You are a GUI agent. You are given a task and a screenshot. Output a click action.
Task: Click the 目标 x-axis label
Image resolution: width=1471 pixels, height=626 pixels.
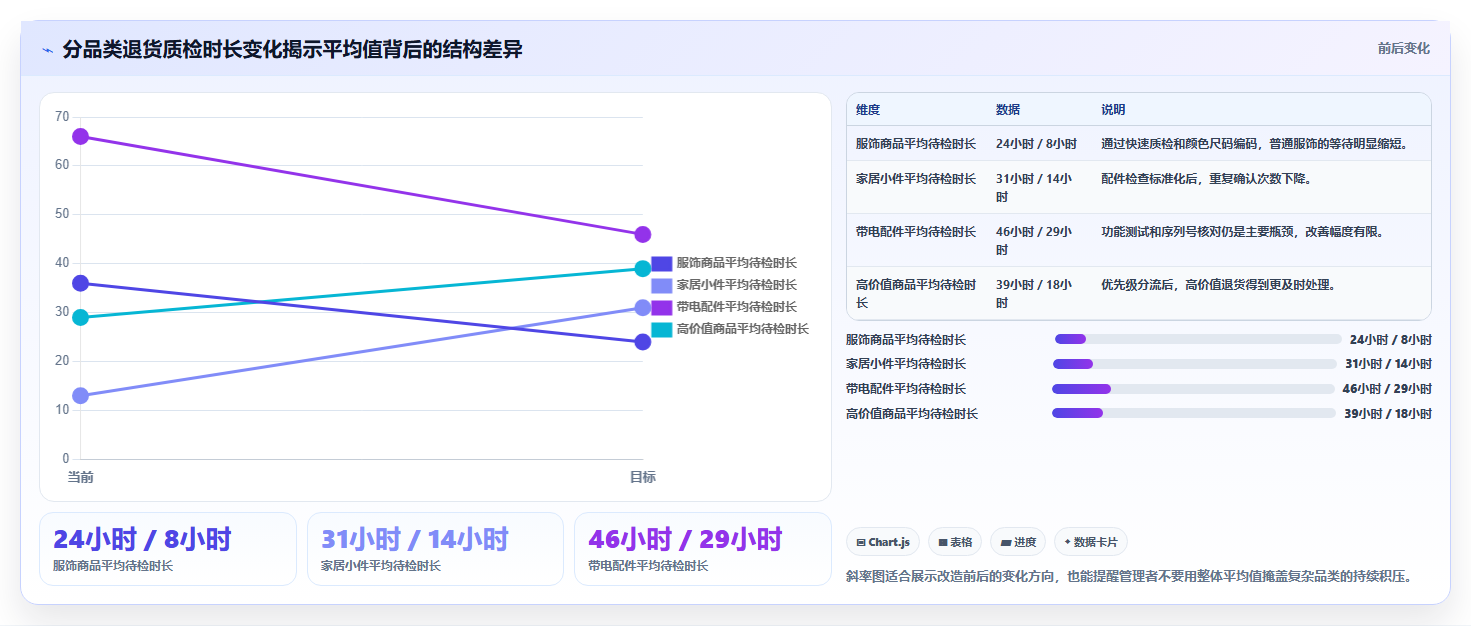pyautogui.click(x=643, y=478)
